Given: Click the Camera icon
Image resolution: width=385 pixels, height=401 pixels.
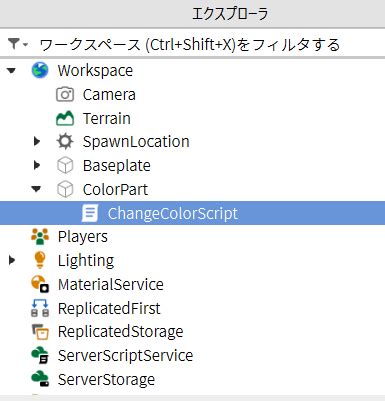Looking at the screenshot, I should 65,94.
